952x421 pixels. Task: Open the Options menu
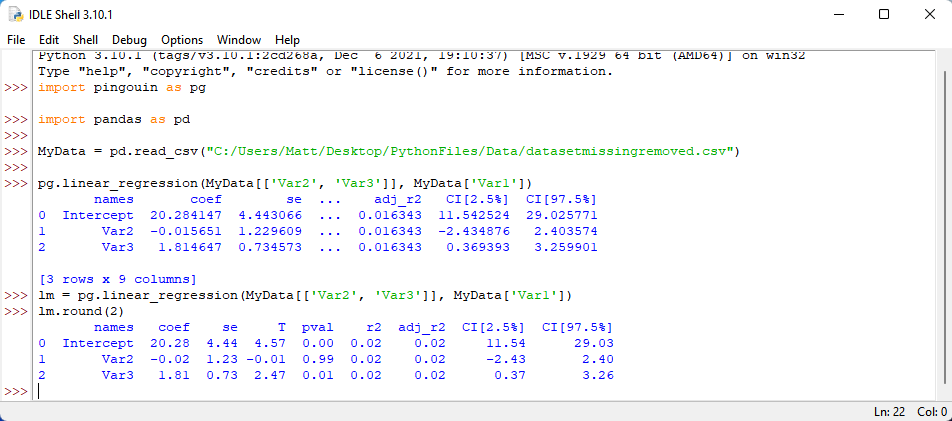click(182, 39)
